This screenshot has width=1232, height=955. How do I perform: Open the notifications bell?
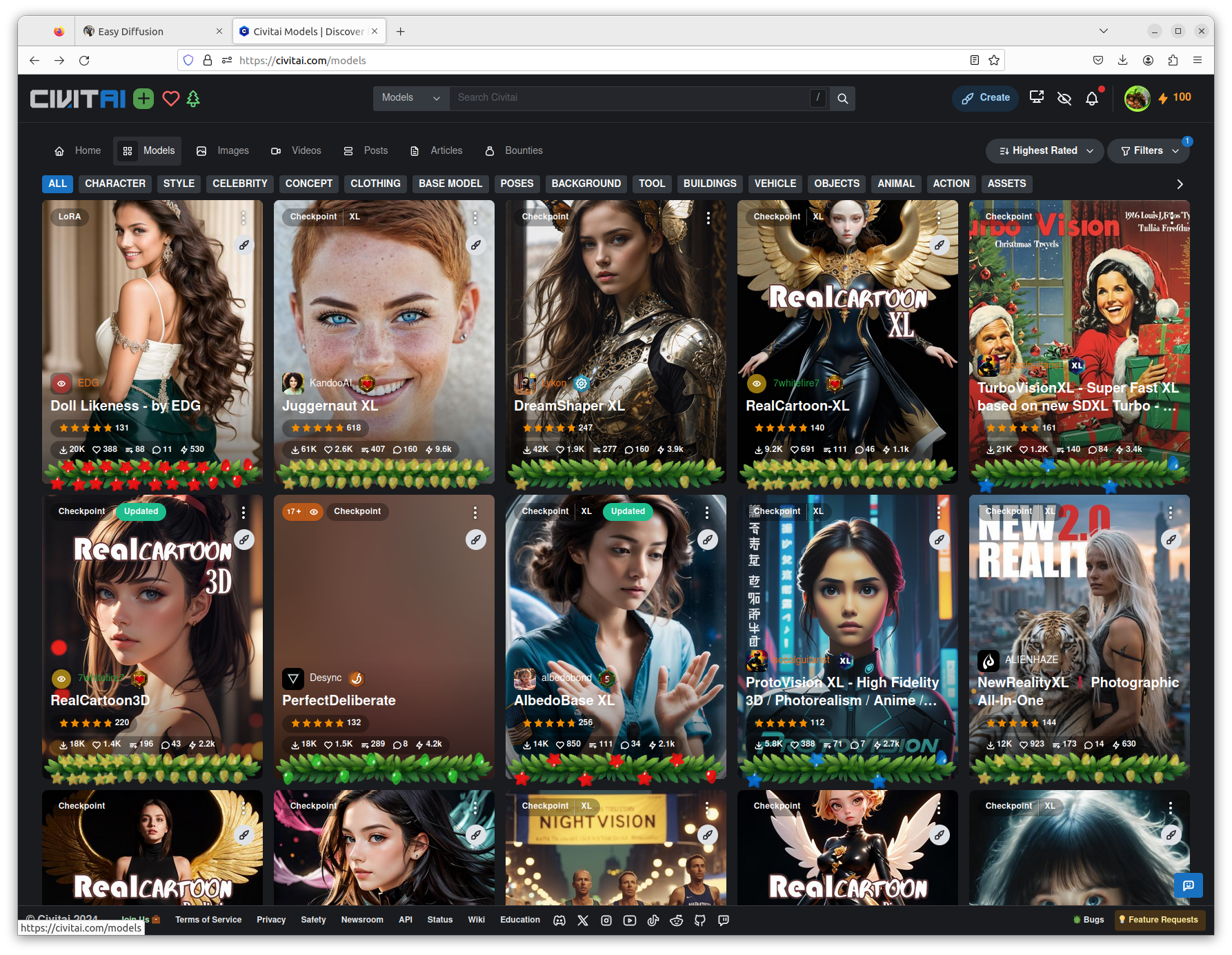[x=1092, y=99]
